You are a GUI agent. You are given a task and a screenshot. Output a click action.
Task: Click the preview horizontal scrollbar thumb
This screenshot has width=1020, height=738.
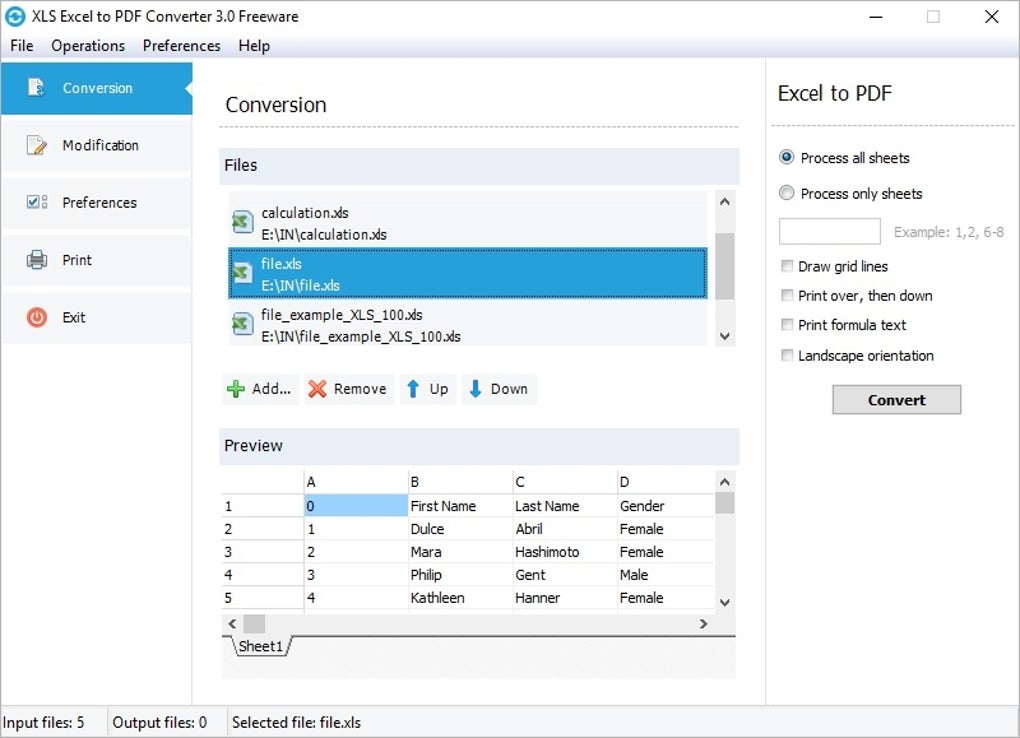pyautogui.click(x=254, y=623)
